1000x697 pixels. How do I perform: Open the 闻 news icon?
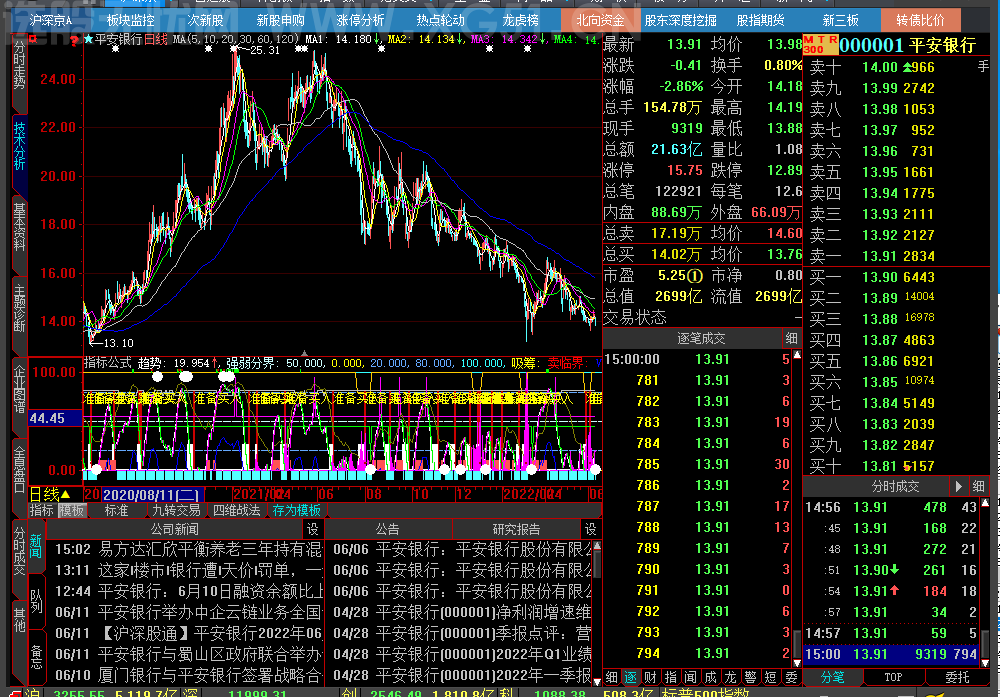tap(691, 677)
